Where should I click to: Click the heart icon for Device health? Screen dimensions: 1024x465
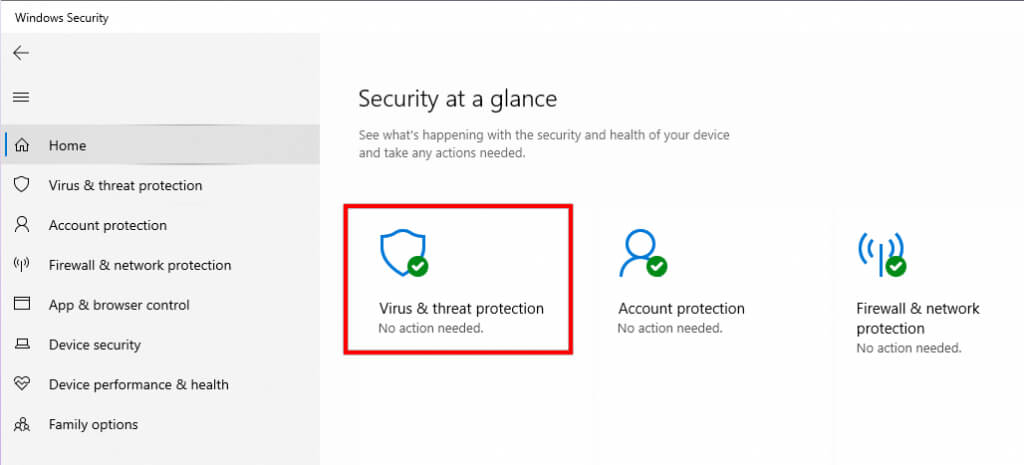click(21, 385)
